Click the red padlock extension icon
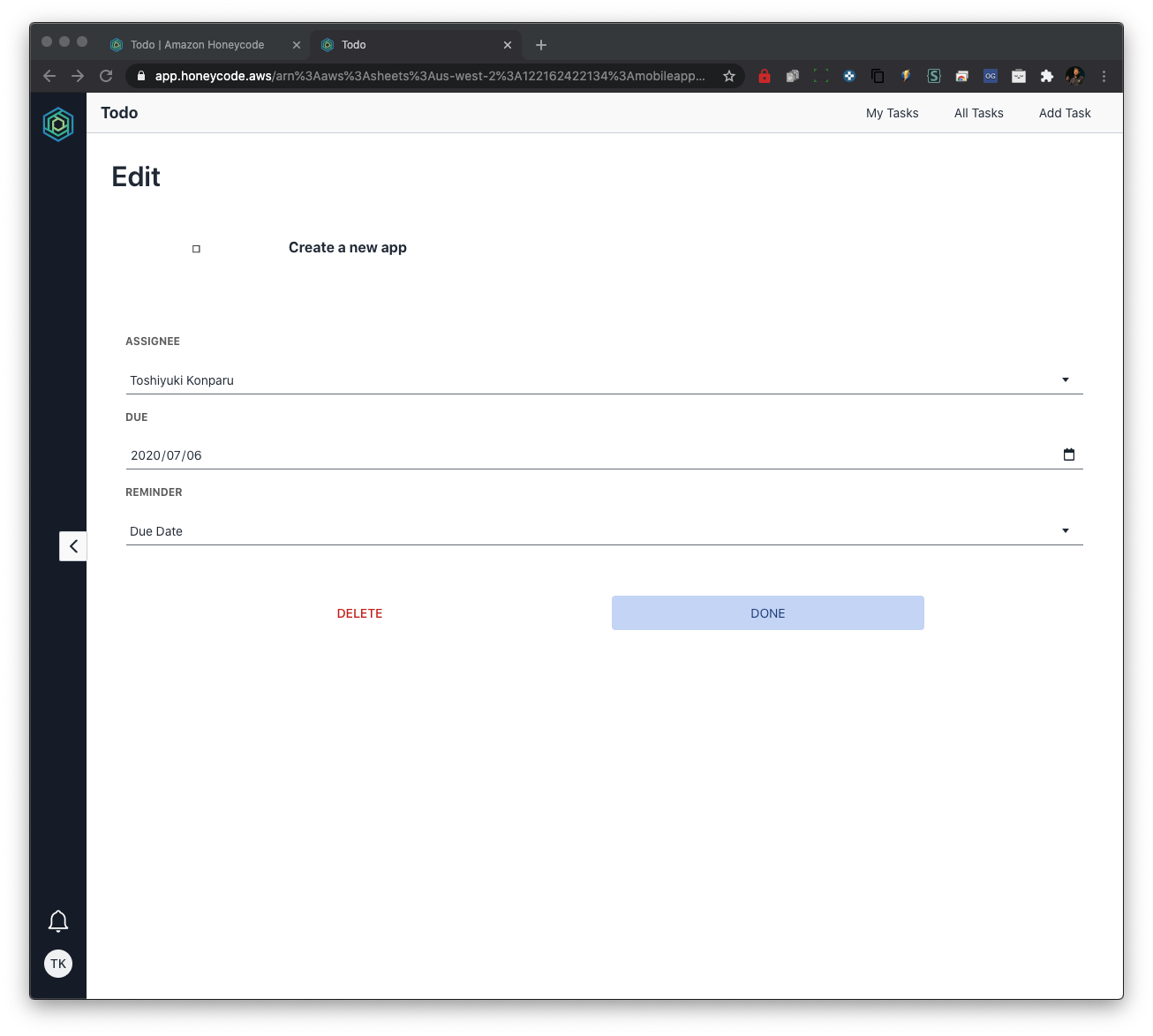The image size is (1153, 1036). coord(765,76)
